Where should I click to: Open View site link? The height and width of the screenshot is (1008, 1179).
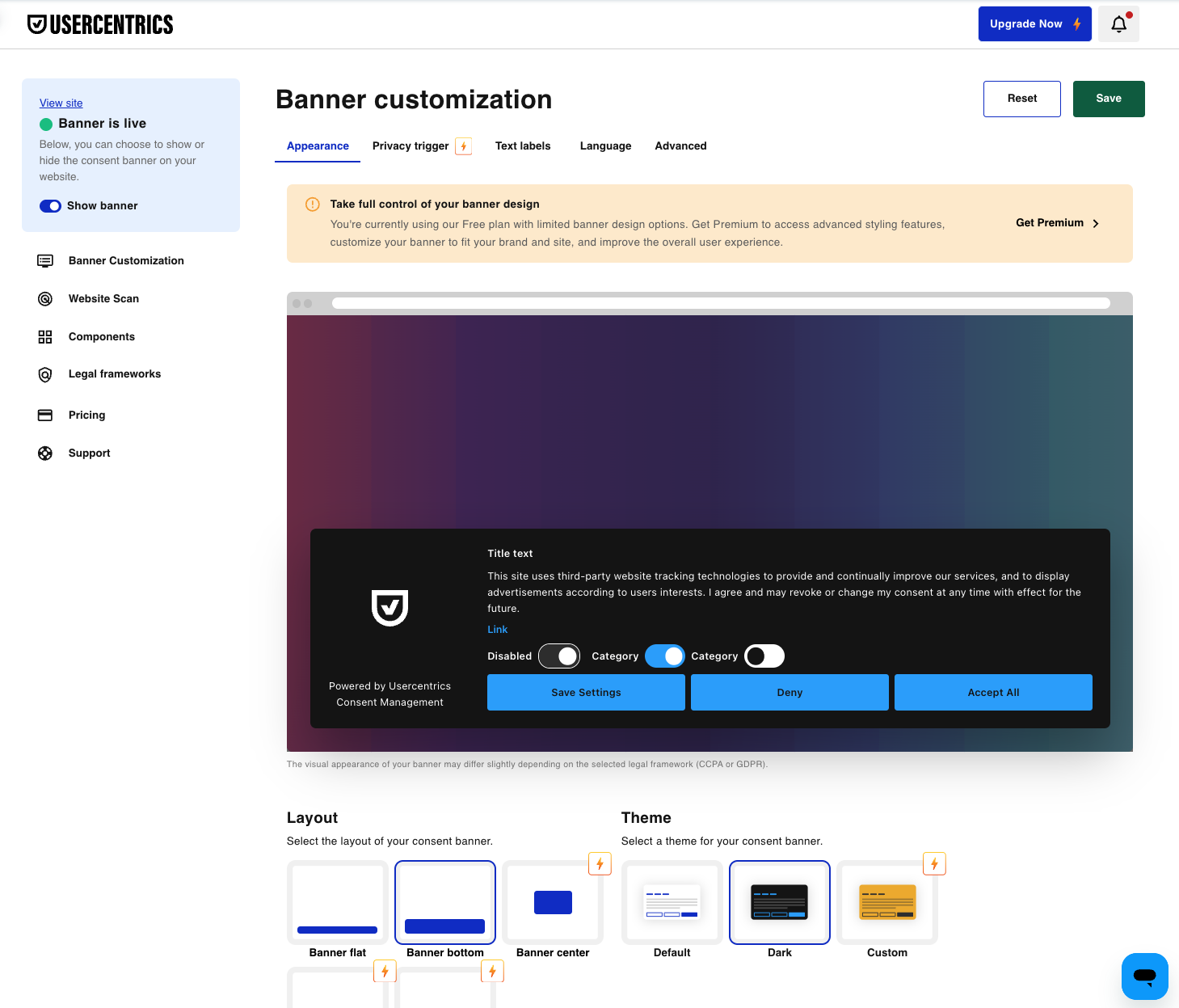pos(61,103)
